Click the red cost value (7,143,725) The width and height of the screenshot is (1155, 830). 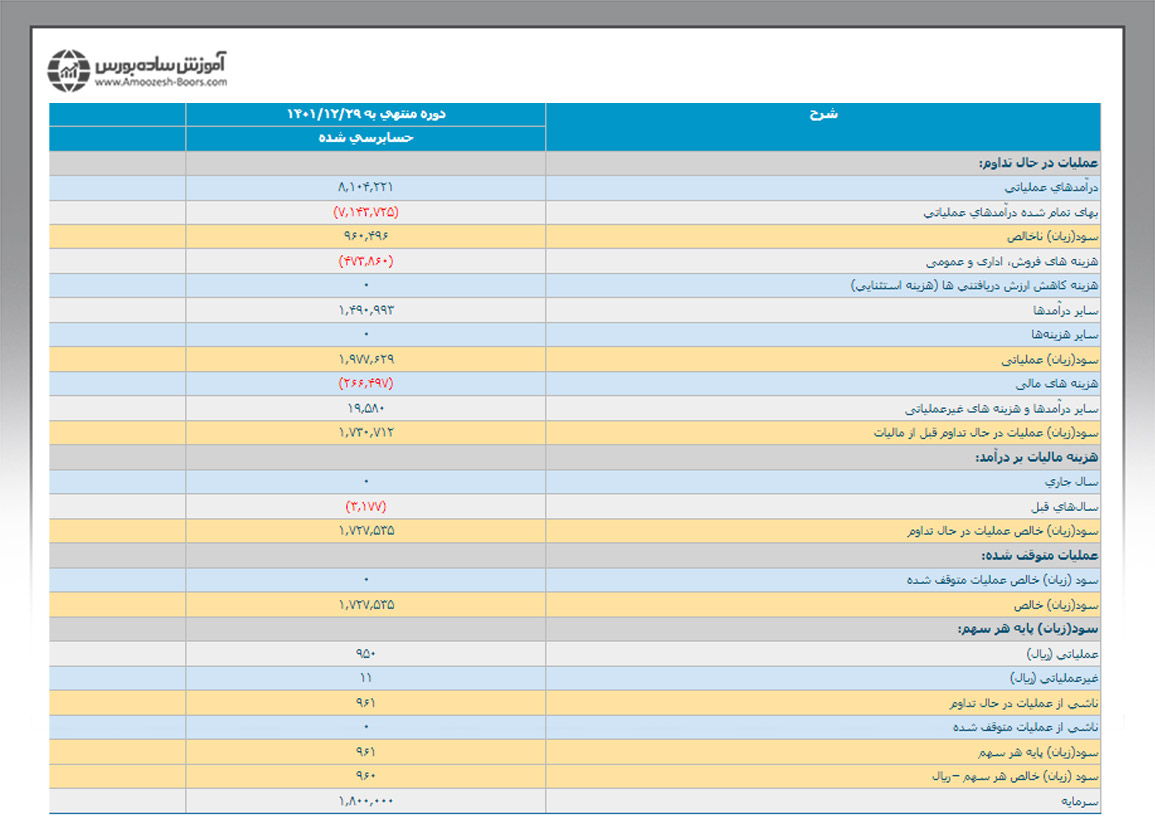(x=366, y=212)
